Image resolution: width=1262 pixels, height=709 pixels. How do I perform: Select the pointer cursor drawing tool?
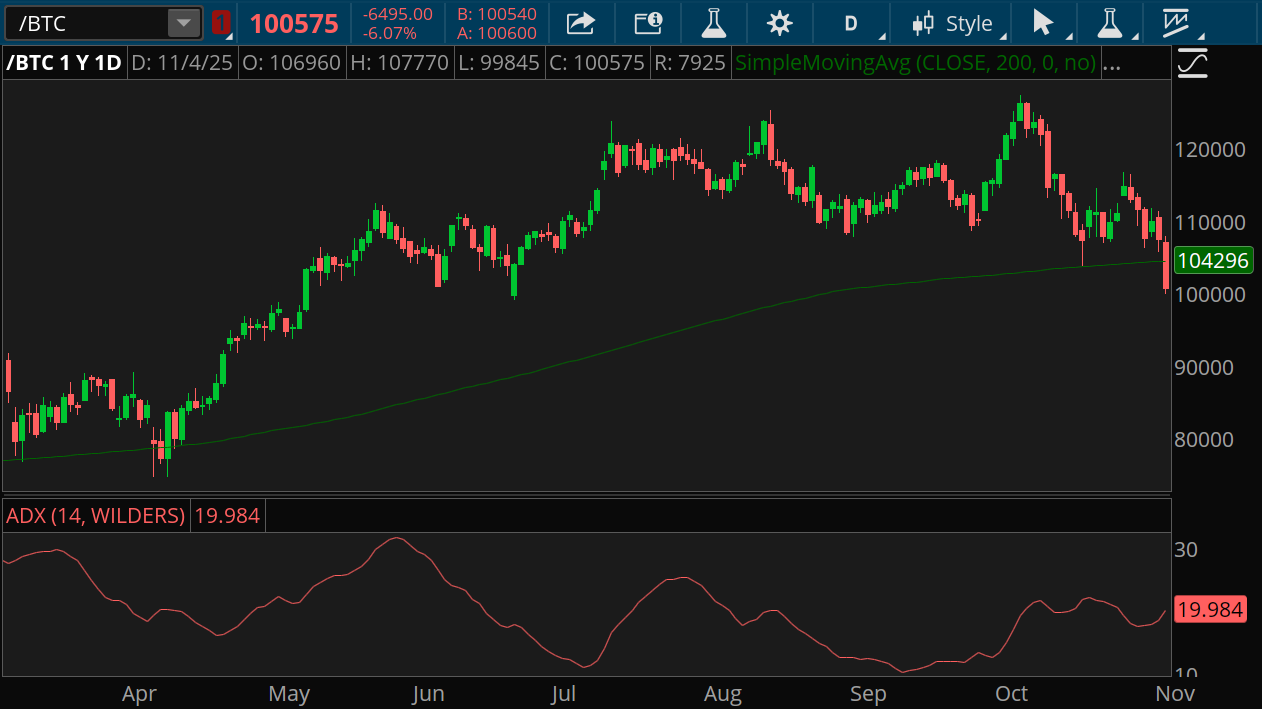click(x=1043, y=23)
